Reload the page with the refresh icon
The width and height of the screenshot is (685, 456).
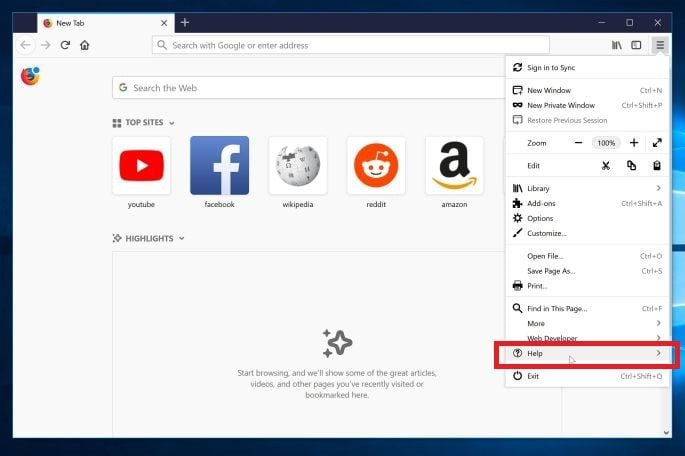(65, 45)
